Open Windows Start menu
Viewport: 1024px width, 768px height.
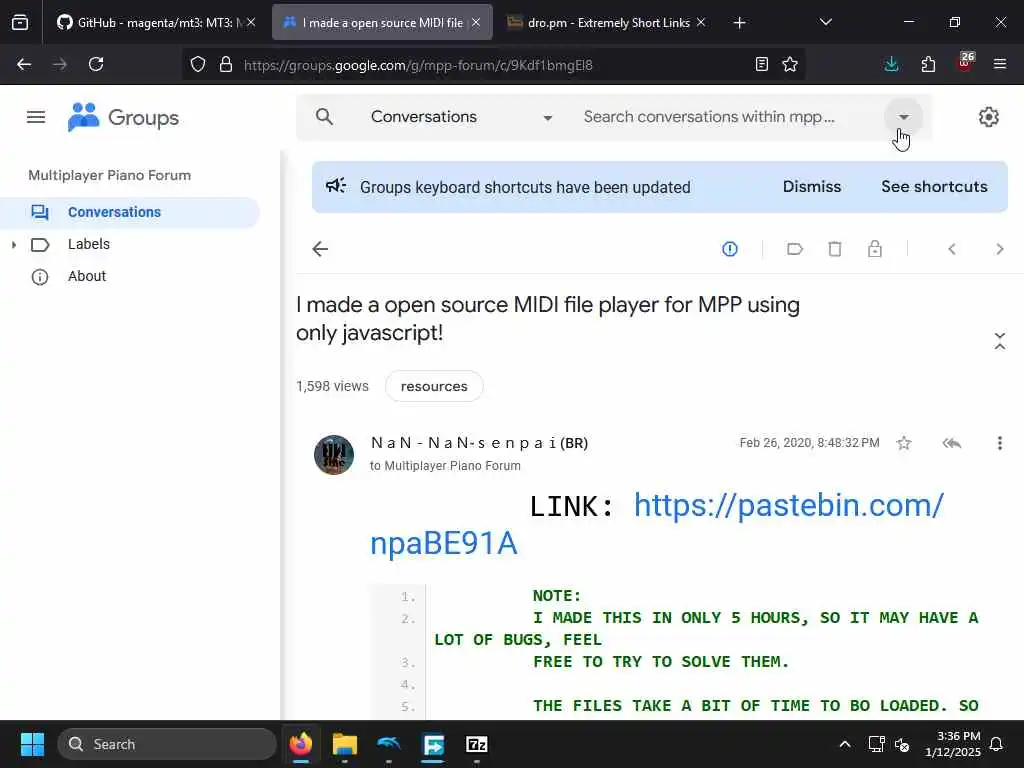tap(32, 744)
